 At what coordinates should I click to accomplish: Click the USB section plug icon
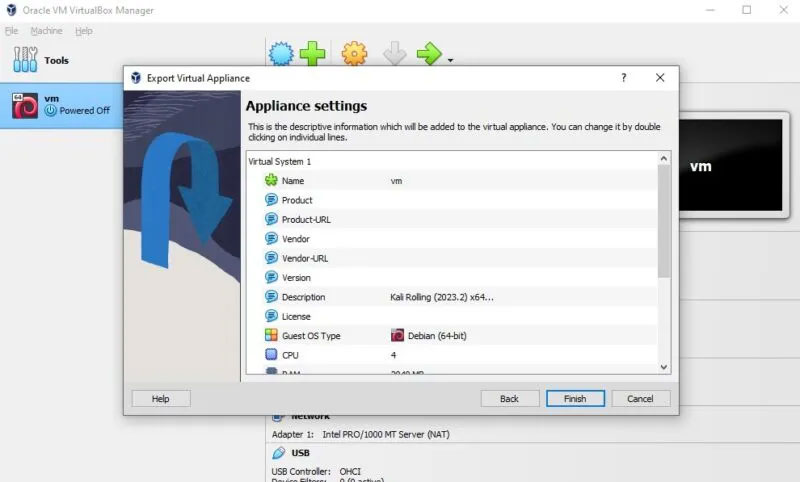[279, 453]
